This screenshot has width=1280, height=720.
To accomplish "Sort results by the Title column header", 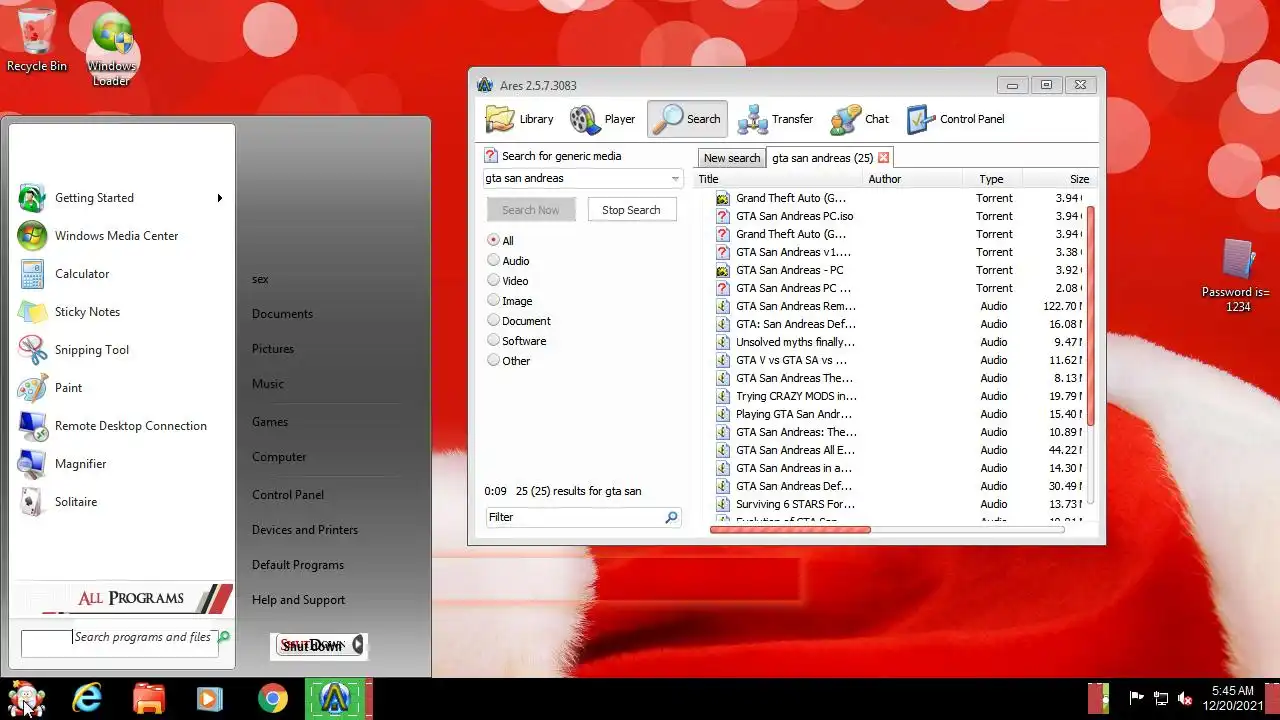I will pos(778,179).
